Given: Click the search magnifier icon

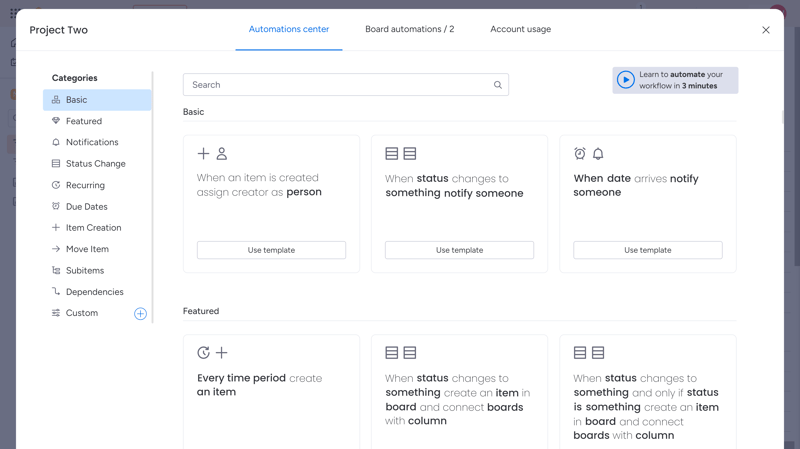Looking at the screenshot, I should (x=498, y=85).
